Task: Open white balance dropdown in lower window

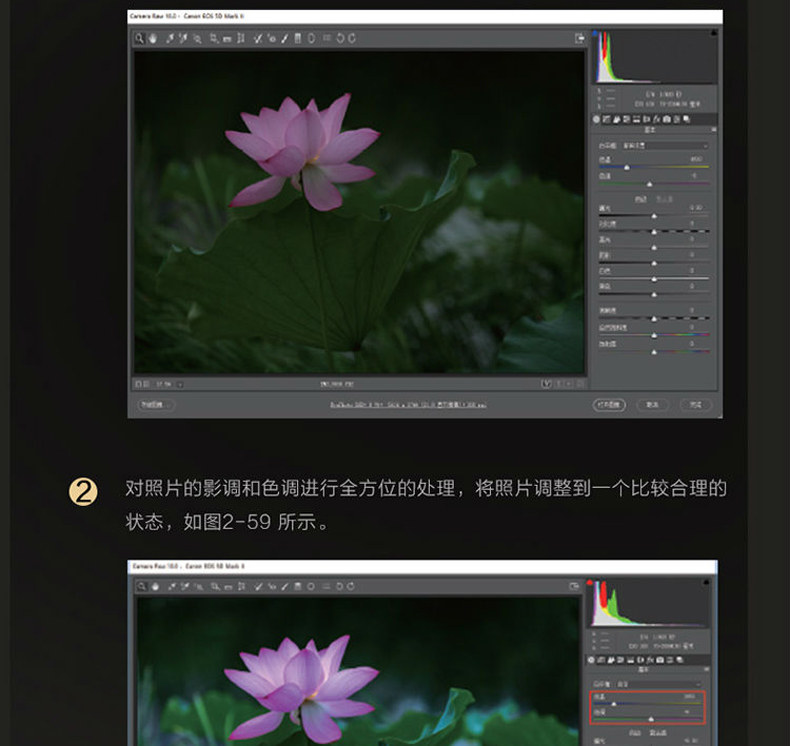Action: tap(659, 684)
